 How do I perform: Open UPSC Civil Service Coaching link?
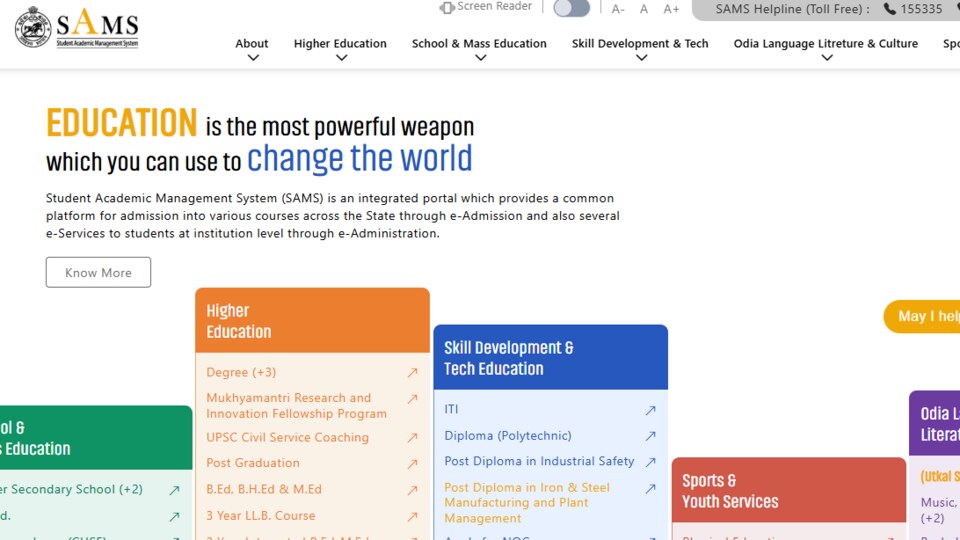[x=287, y=437]
